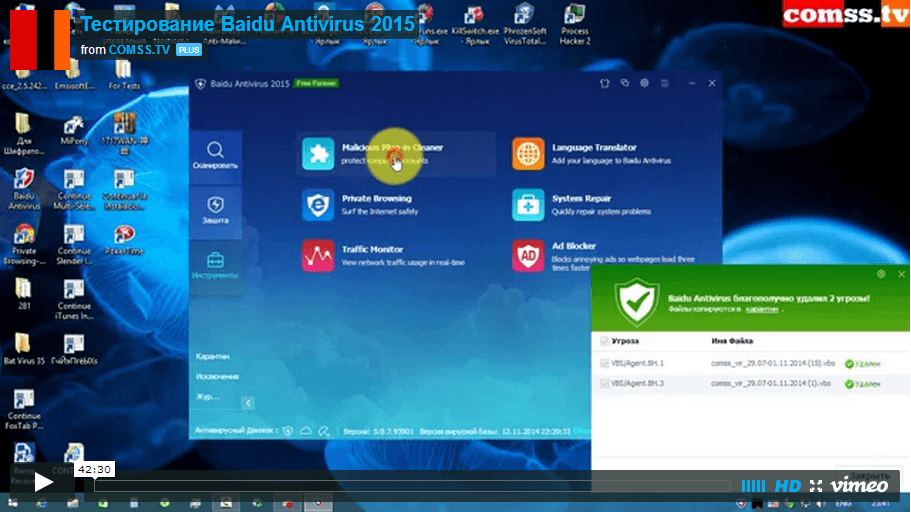This screenshot has width=911, height=512.
Task: Toggle the Угроза header checkbox
Action: (x=604, y=341)
